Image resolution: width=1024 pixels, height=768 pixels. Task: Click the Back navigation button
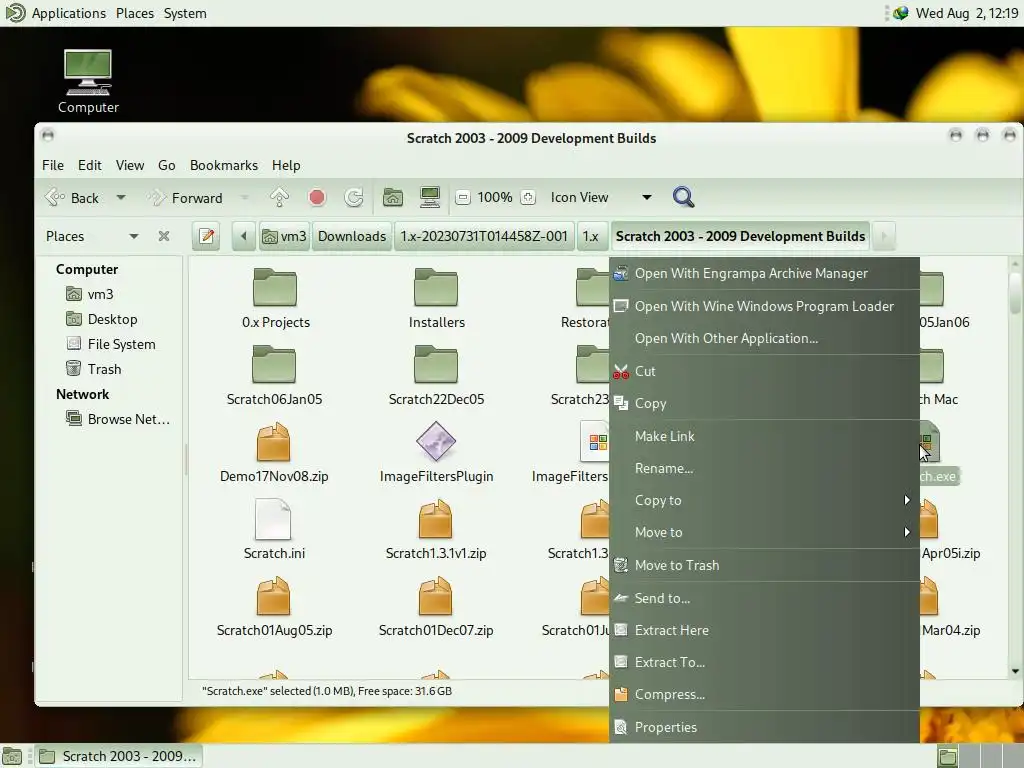click(x=72, y=197)
